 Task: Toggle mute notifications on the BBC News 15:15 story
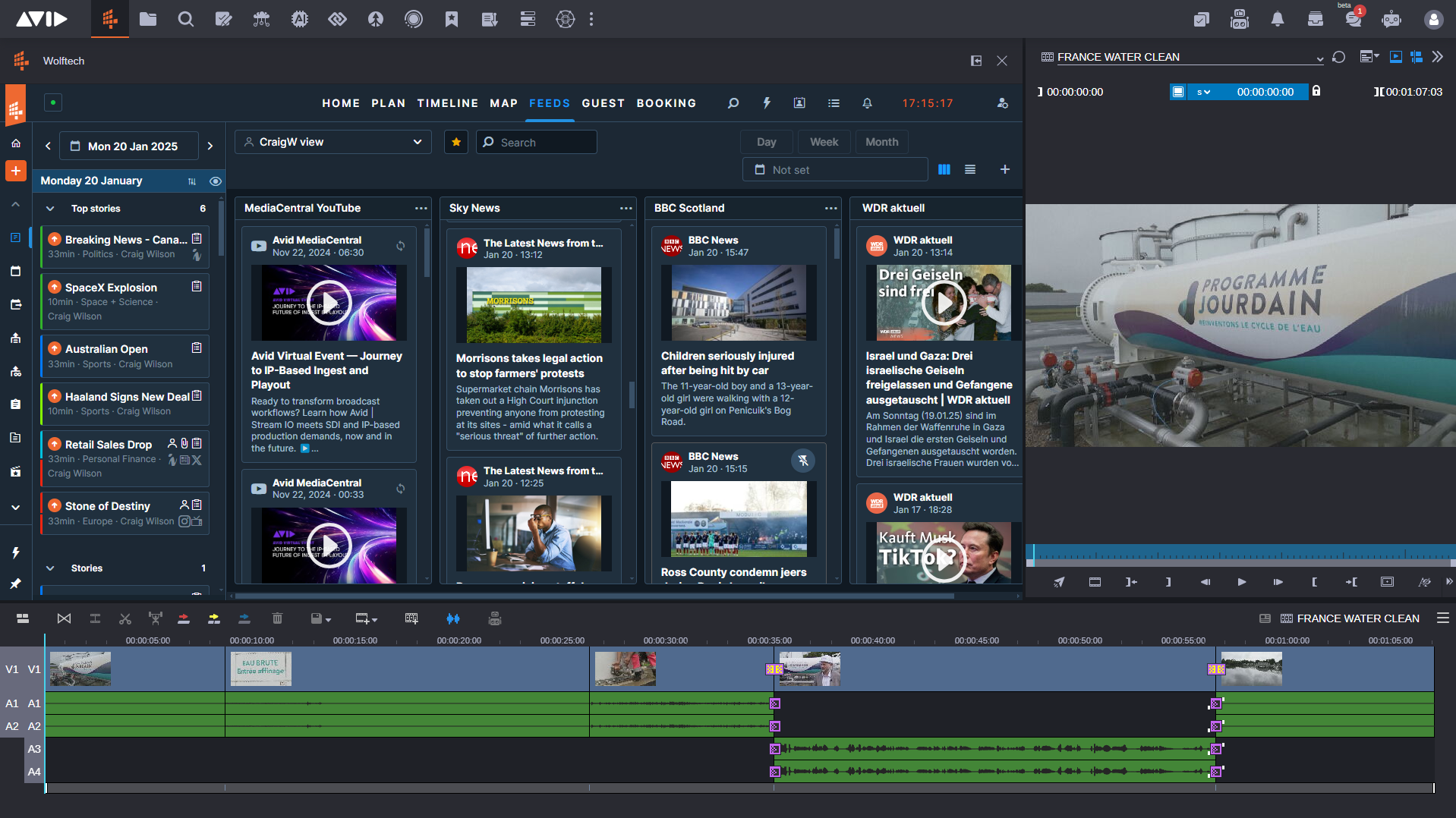tap(803, 461)
